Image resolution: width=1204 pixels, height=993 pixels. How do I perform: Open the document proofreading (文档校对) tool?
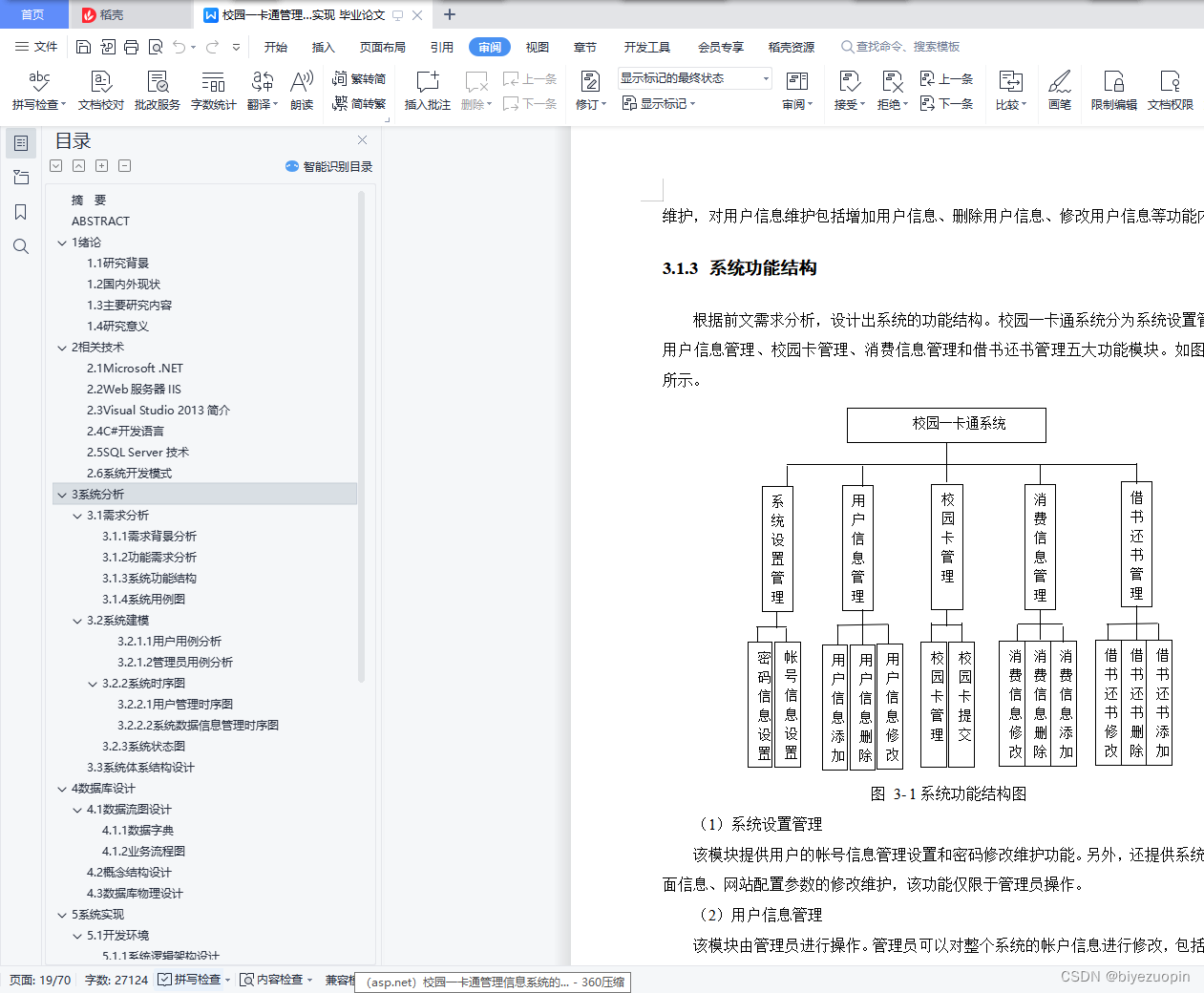101,91
